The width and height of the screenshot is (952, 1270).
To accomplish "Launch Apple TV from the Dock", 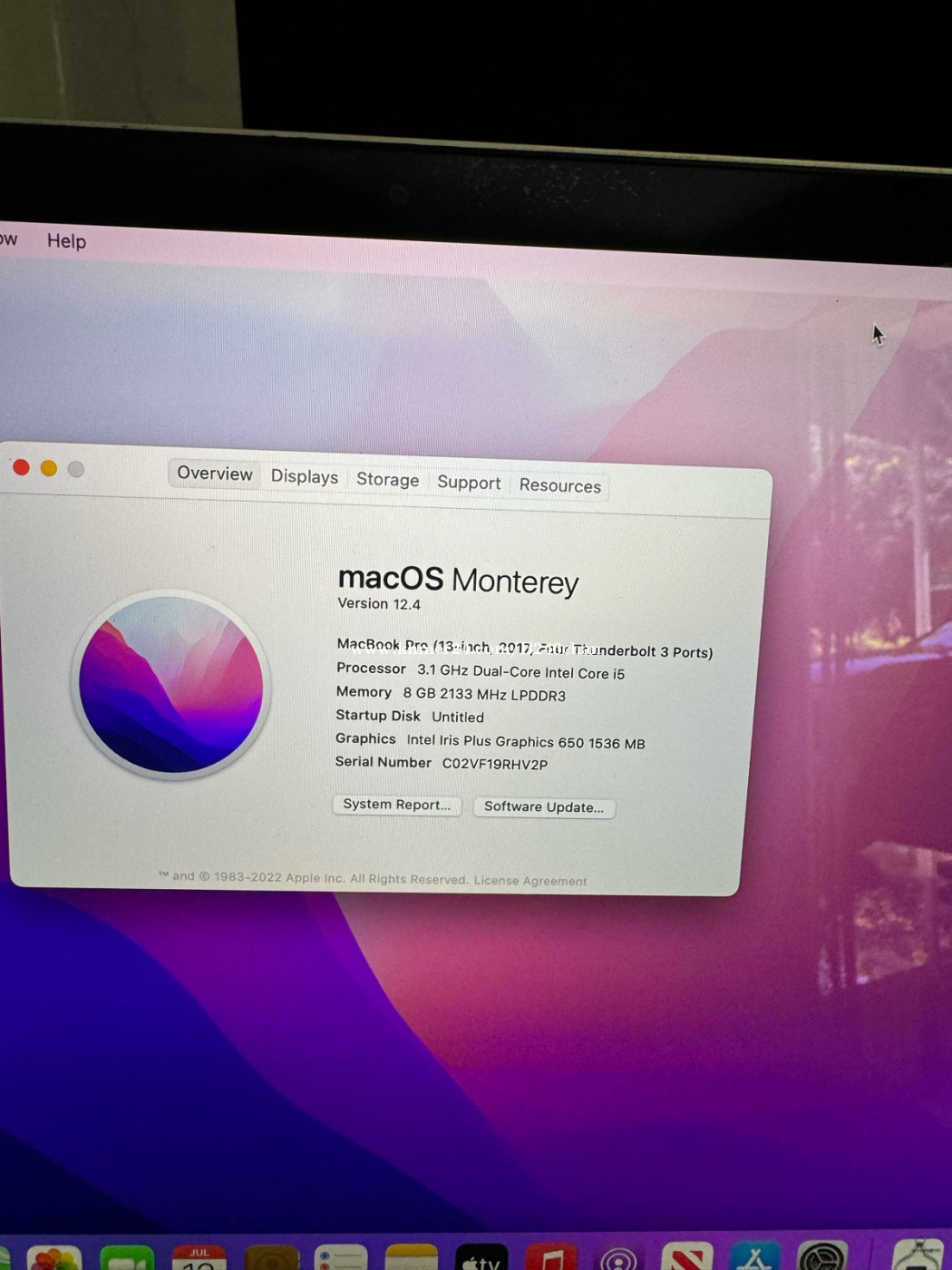I will [481, 1257].
